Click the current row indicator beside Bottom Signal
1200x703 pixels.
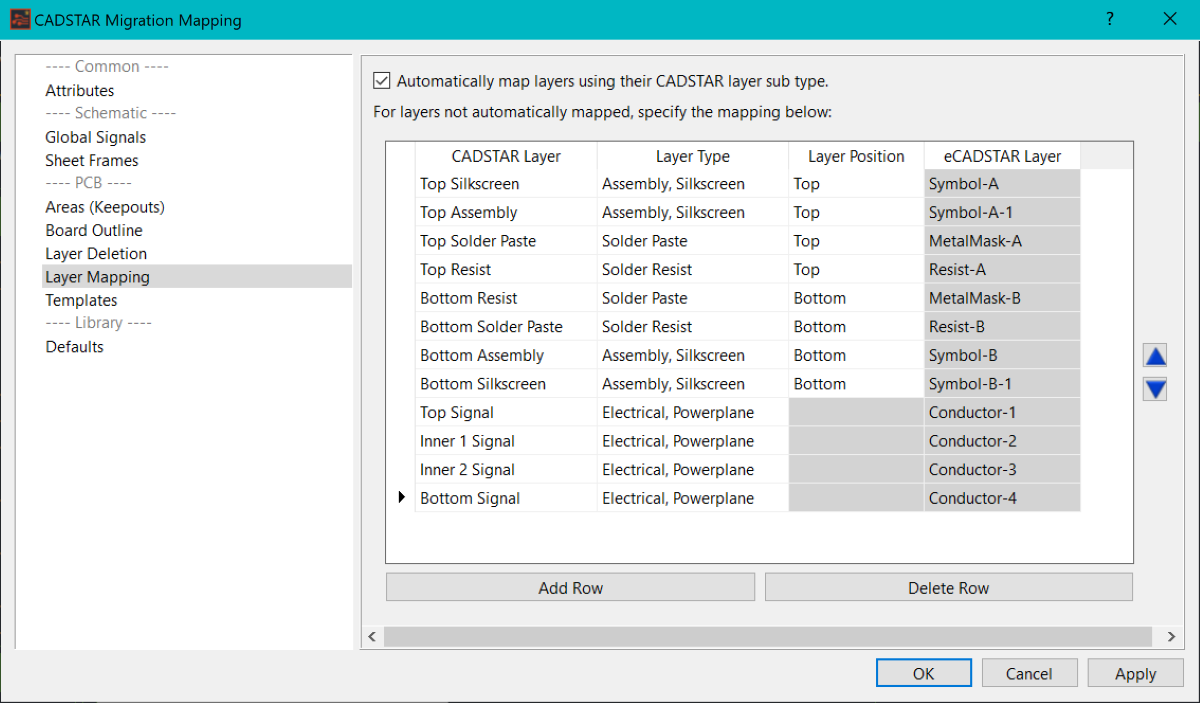[401, 498]
